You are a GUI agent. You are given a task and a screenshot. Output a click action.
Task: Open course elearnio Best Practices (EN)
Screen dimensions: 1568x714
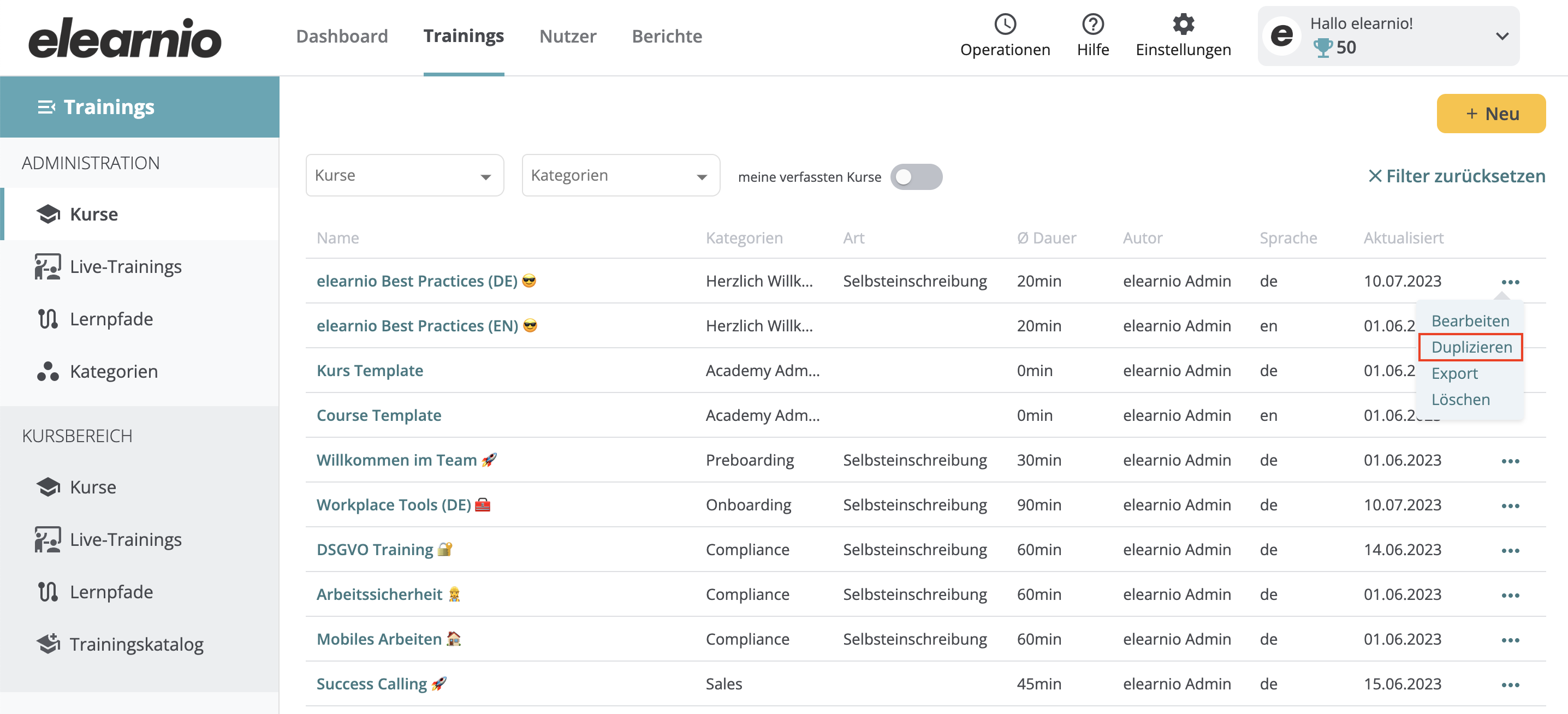427,326
